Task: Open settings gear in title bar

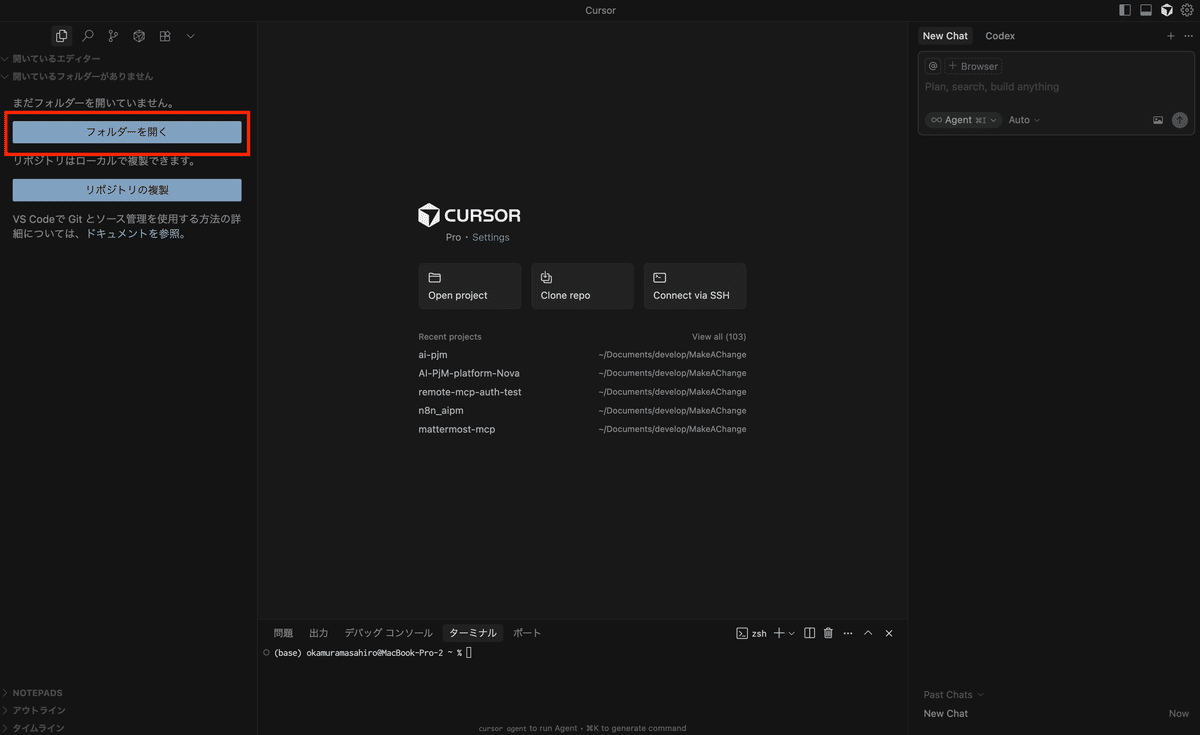Action: 1187,10
